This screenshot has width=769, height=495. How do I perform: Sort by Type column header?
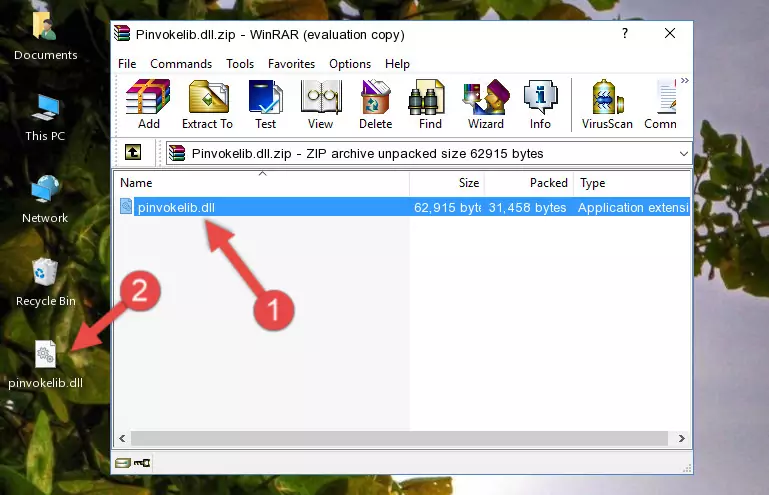(x=632, y=183)
